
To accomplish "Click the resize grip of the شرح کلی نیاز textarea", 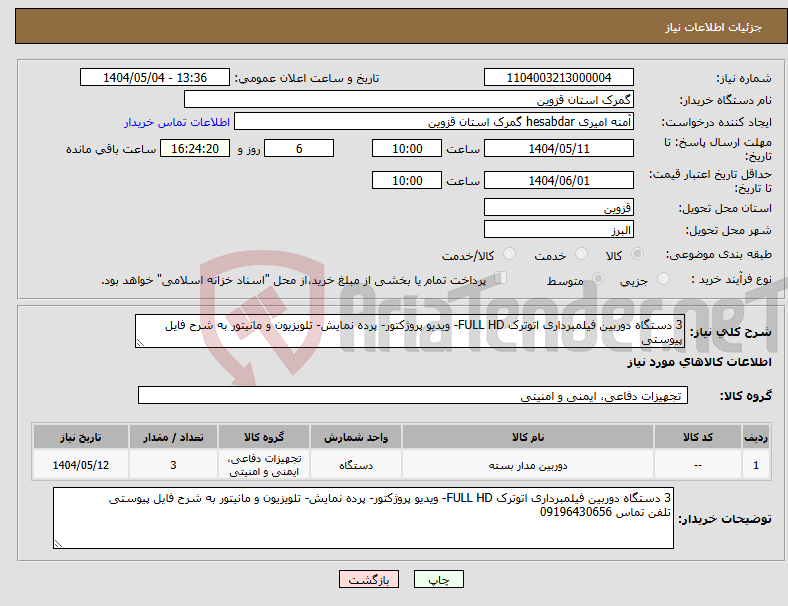I will coord(140,343).
